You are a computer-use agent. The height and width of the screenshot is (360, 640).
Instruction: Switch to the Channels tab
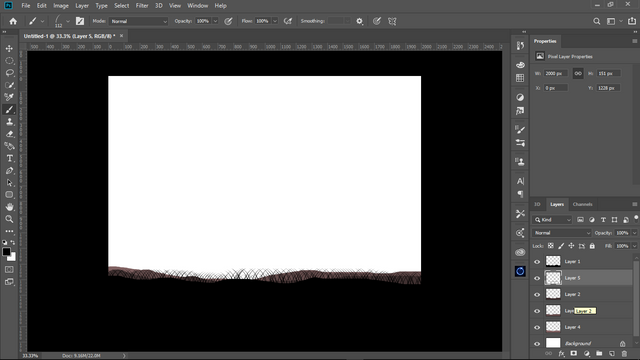[x=582, y=204]
